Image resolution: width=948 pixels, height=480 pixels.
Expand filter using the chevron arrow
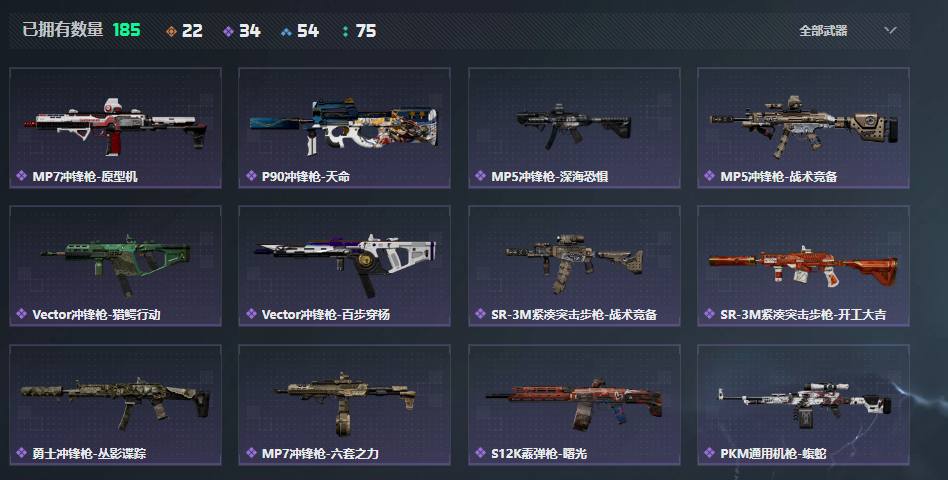point(890,30)
